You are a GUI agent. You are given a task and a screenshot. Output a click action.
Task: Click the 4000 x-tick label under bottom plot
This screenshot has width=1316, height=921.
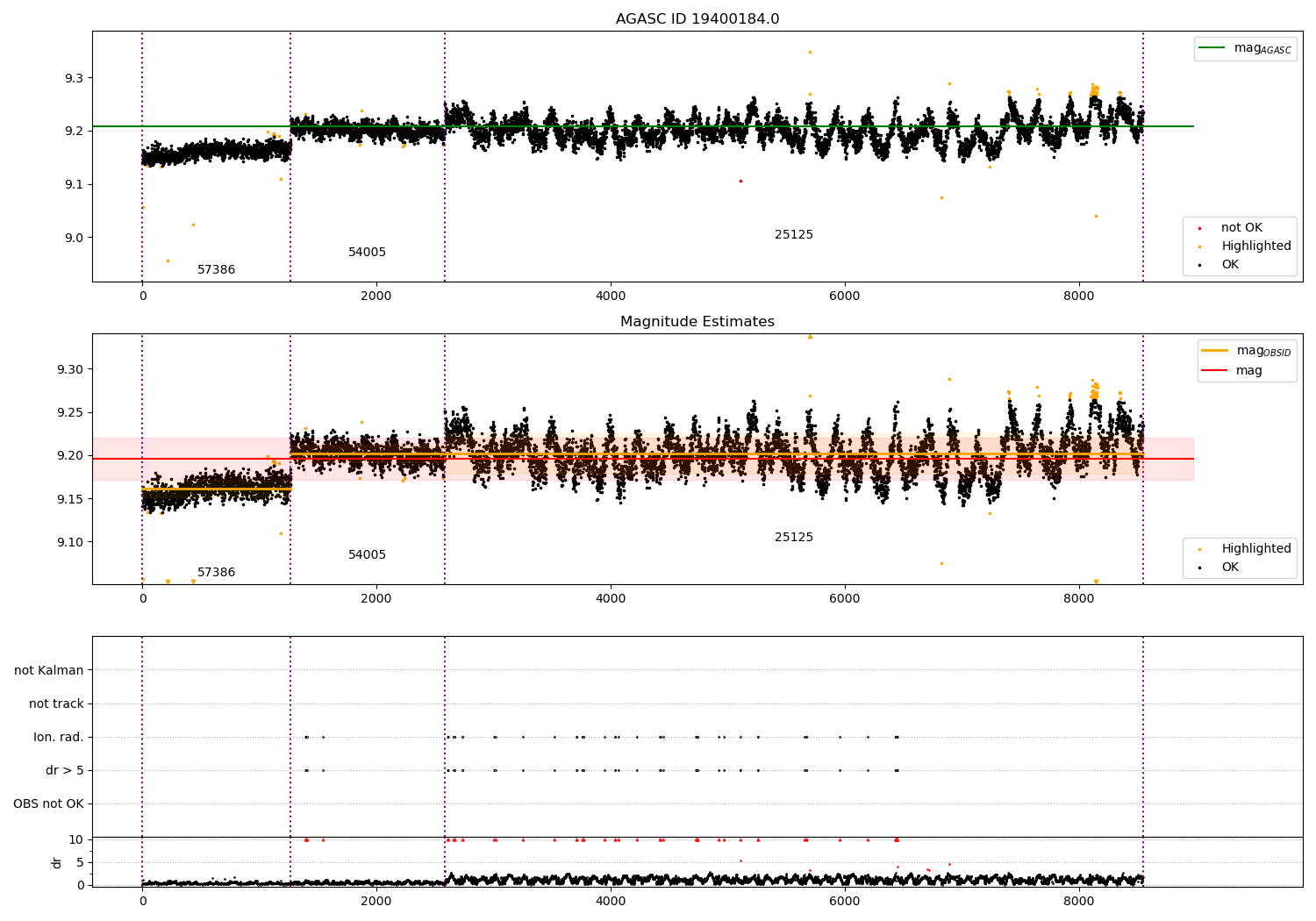click(611, 901)
